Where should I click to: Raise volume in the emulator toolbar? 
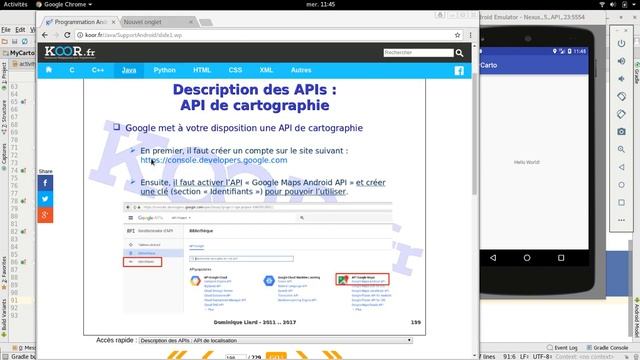click(621, 61)
